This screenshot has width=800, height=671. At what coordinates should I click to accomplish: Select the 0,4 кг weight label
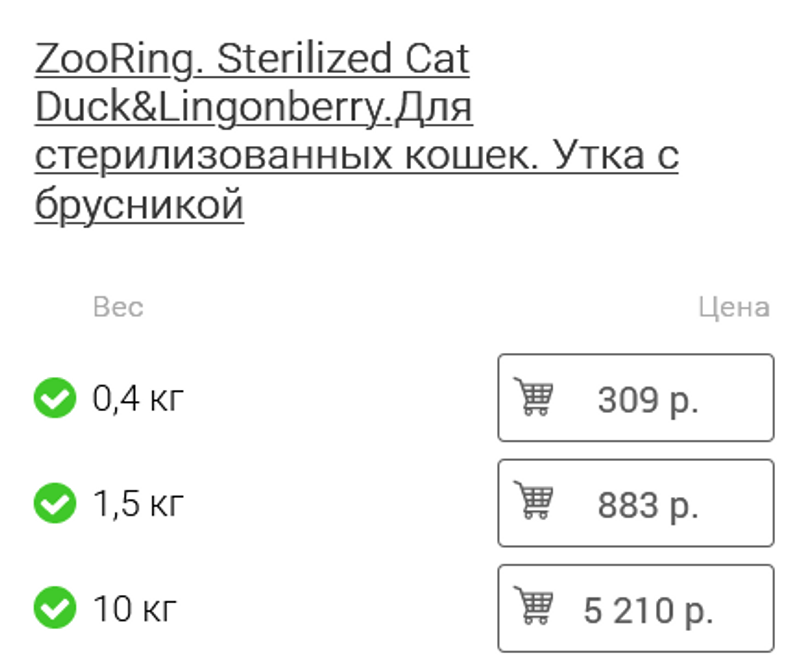[x=138, y=399]
